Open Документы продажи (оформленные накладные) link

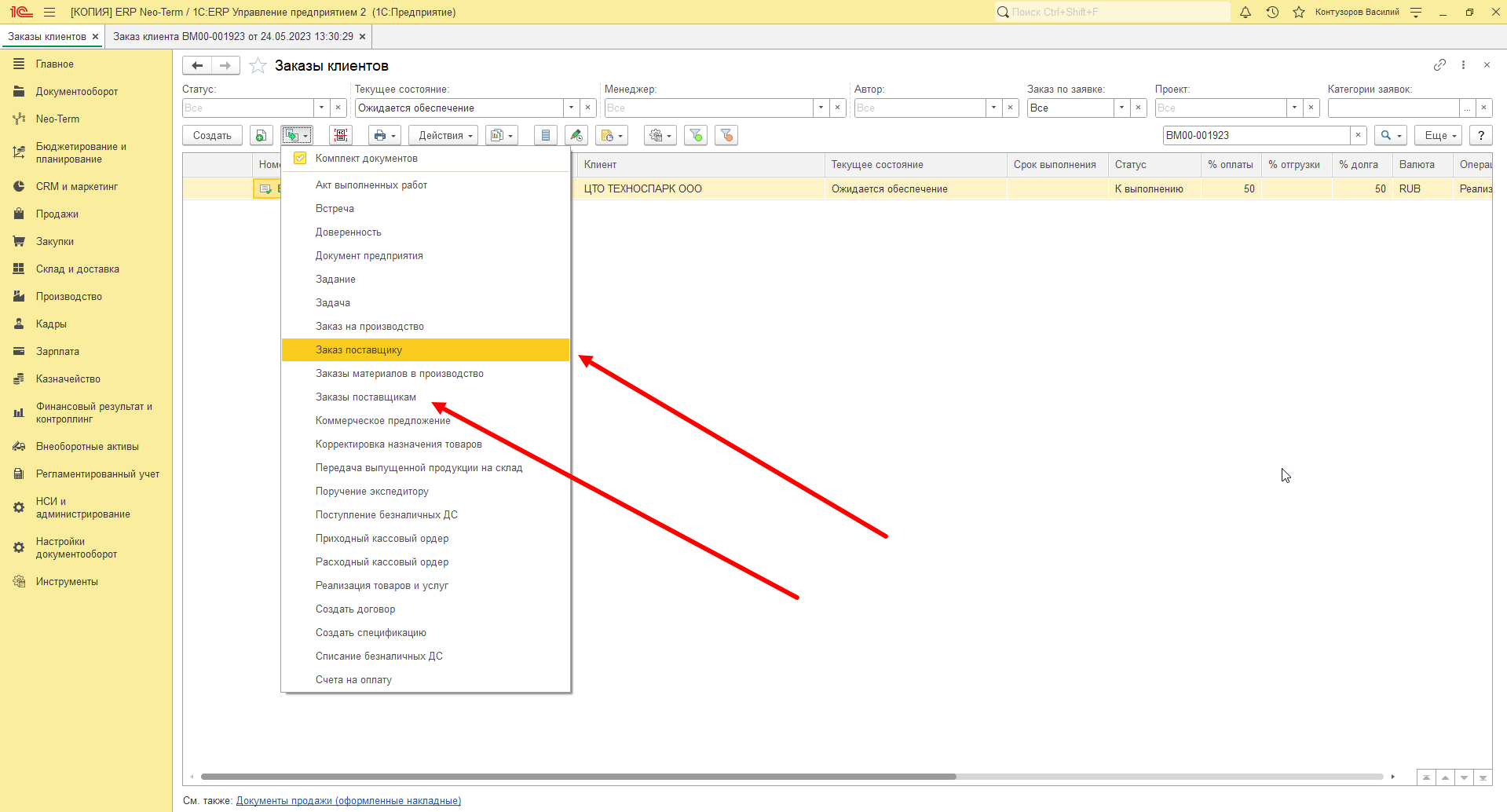tap(349, 801)
